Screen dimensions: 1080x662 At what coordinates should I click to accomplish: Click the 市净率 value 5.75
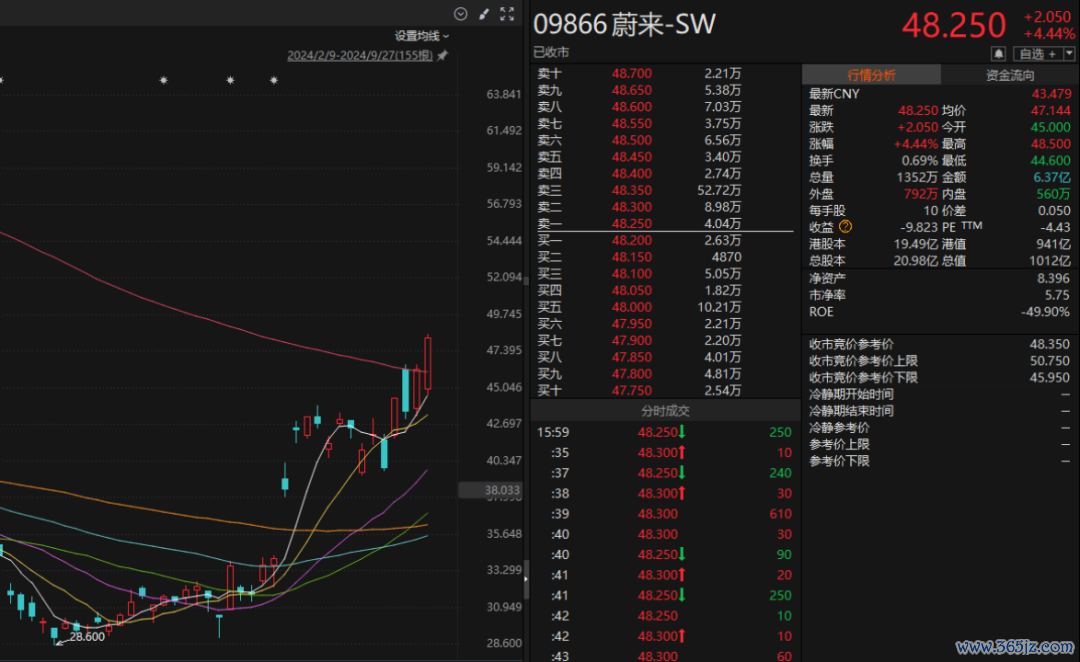point(1057,295)
